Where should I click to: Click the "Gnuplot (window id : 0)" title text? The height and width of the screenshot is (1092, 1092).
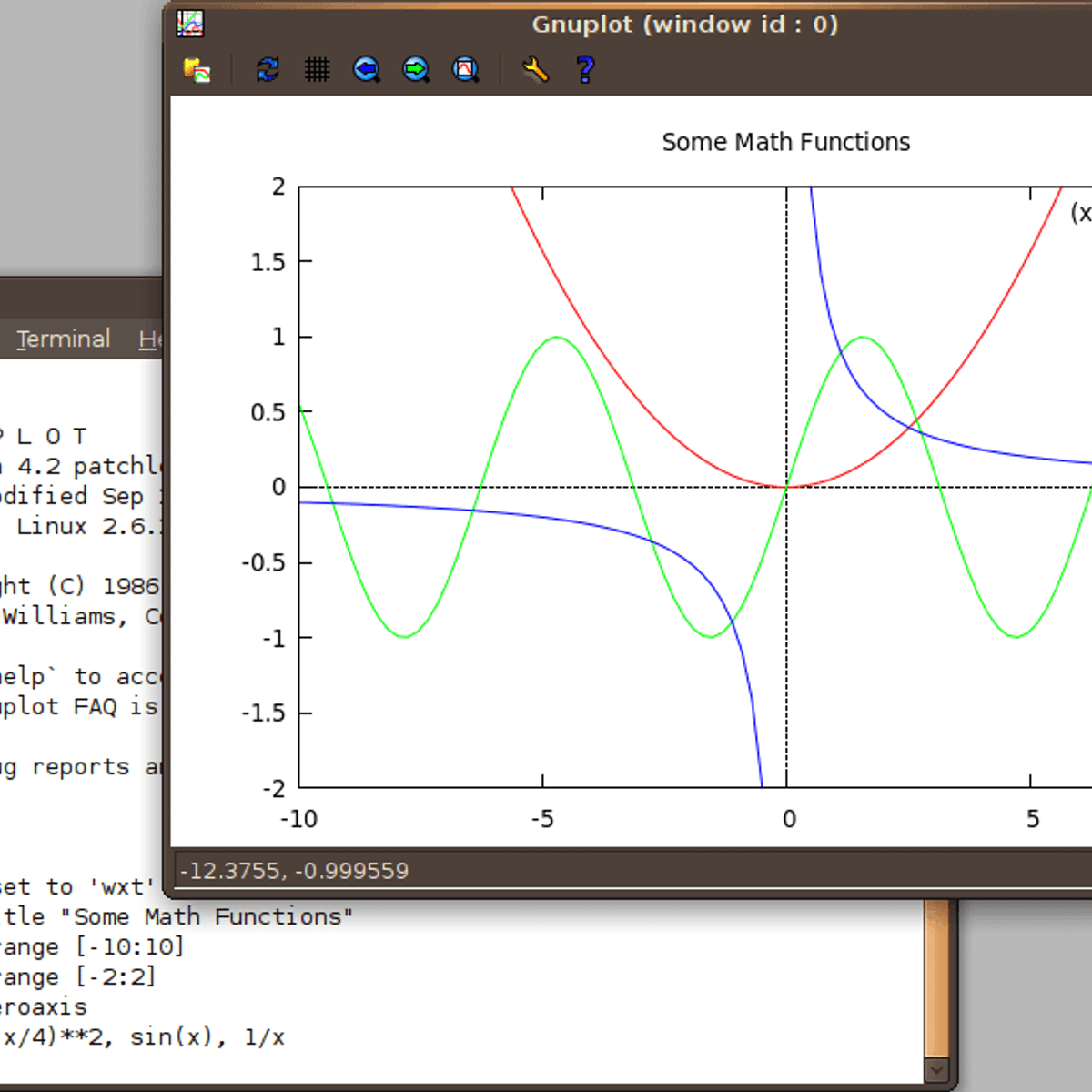685,24
